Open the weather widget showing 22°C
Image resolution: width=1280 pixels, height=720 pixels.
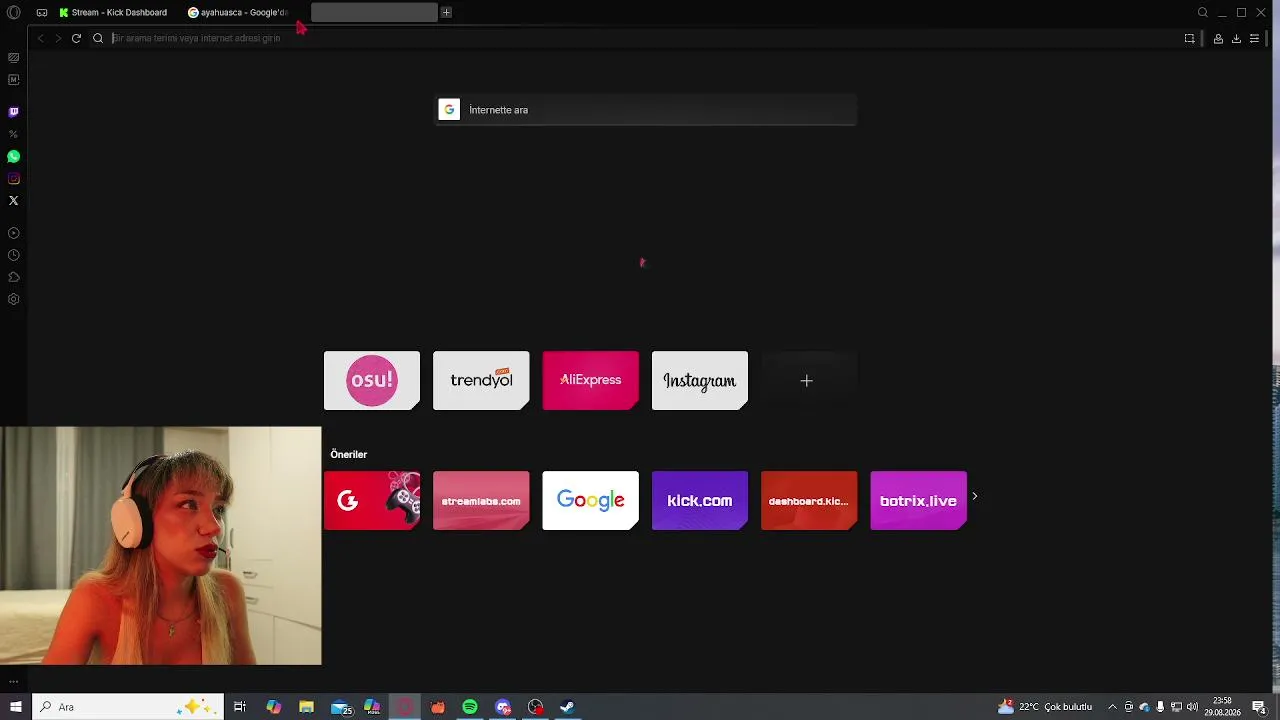click(1045, 707)
